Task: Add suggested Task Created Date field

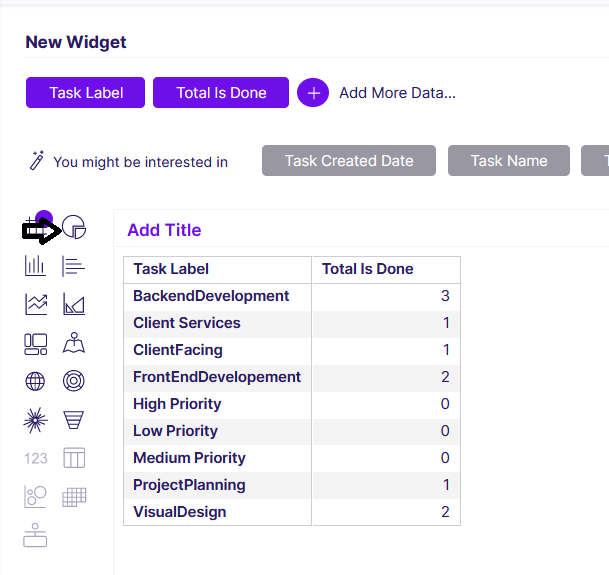Action: (349, 160)
